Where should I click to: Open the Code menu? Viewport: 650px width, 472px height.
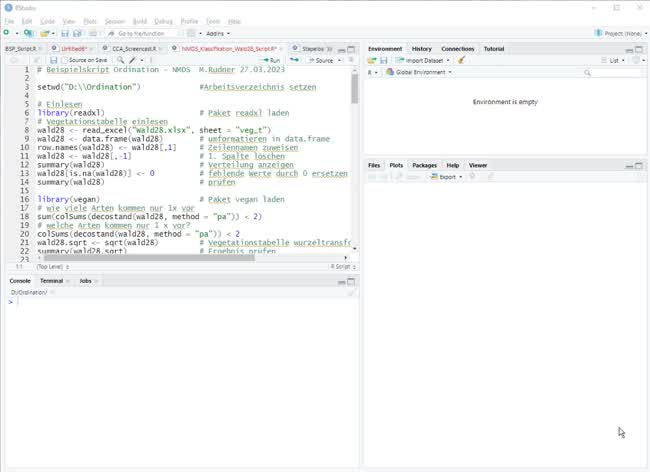(x=47, y=21)
